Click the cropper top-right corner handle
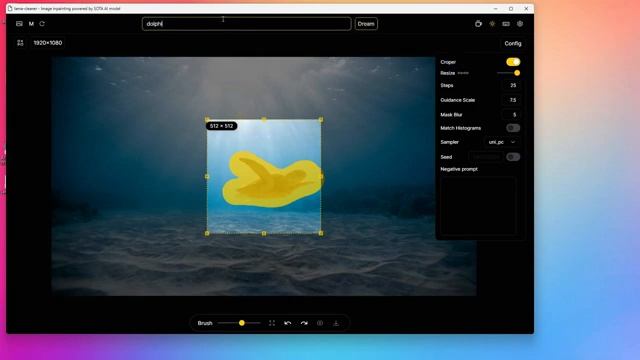This screenshot has width=640, height=360. pyautogui.click(x=321, y=120)
